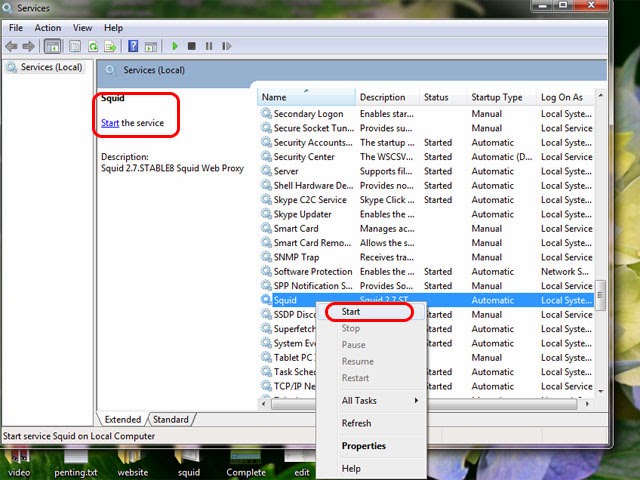Select the Secure Socket Tun... service row
Viewport: 640px width, 480px height.
click(x=426, y=128)
